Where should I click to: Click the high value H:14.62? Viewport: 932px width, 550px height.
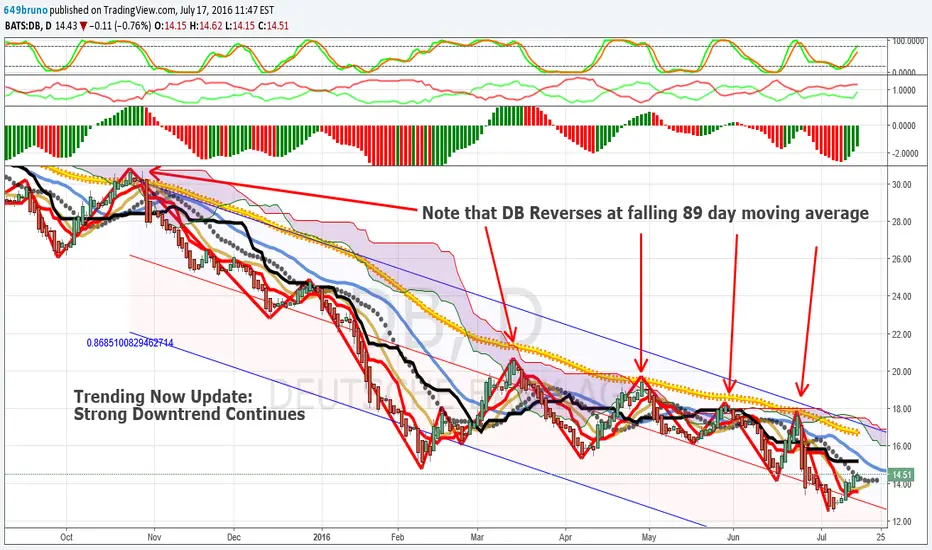tap(204, 26)
